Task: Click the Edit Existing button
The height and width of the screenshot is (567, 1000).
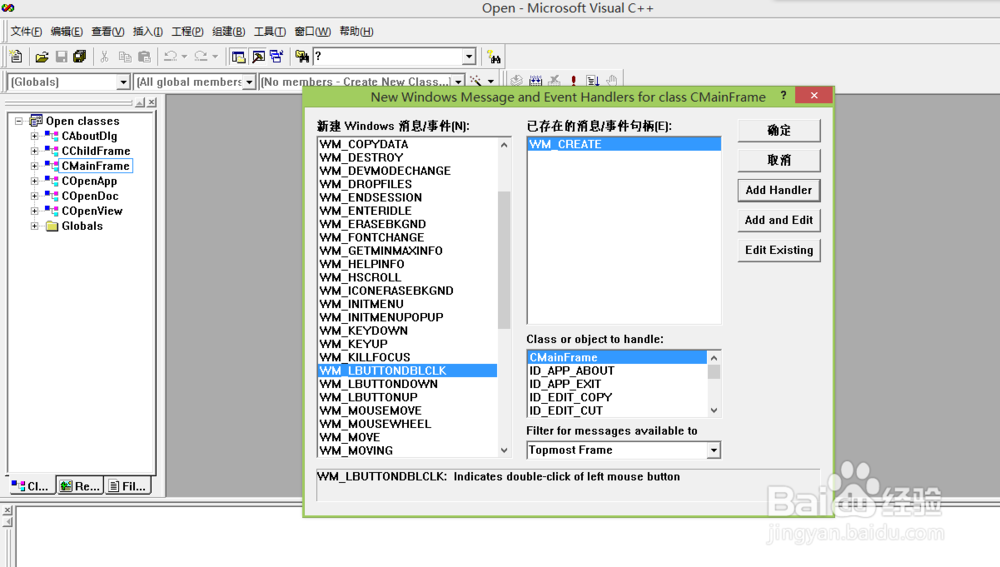Action: (x=779, y=250)
